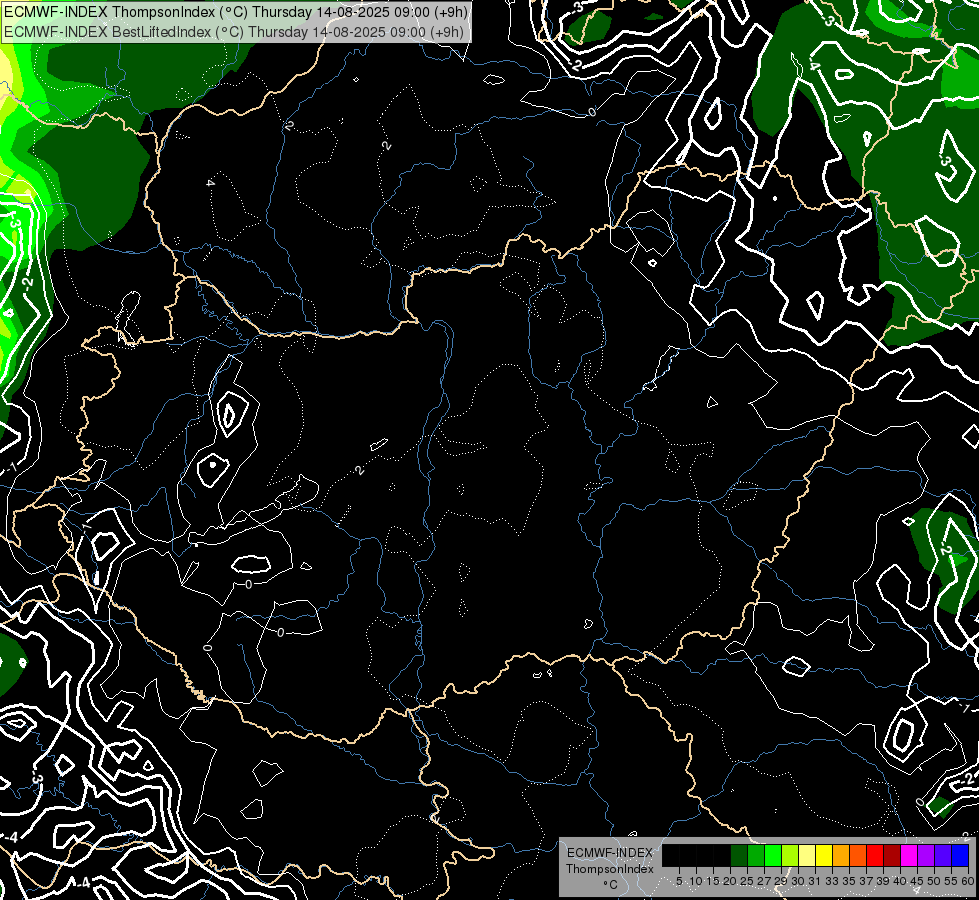
Task: Choose the orange 33–35 legend swatch
Action: 841,855
